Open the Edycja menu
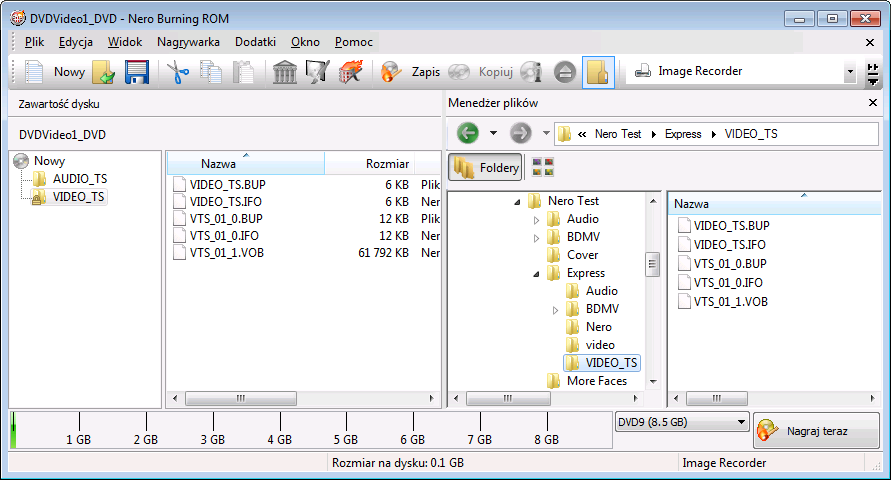This screenshot has width=891, height=480. pos(76,42)
